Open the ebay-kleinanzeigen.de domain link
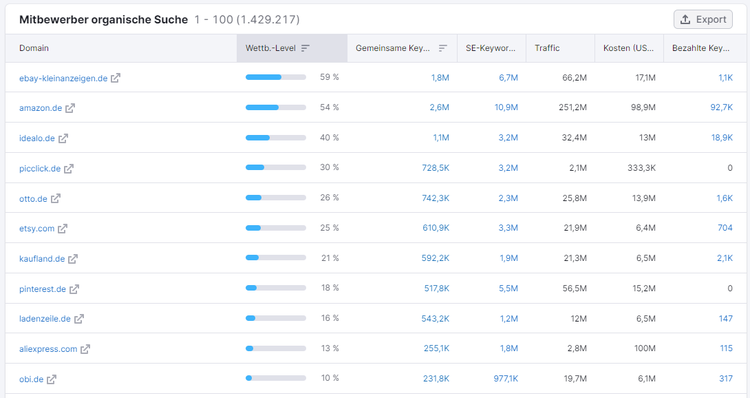 [x=63, y=78]
